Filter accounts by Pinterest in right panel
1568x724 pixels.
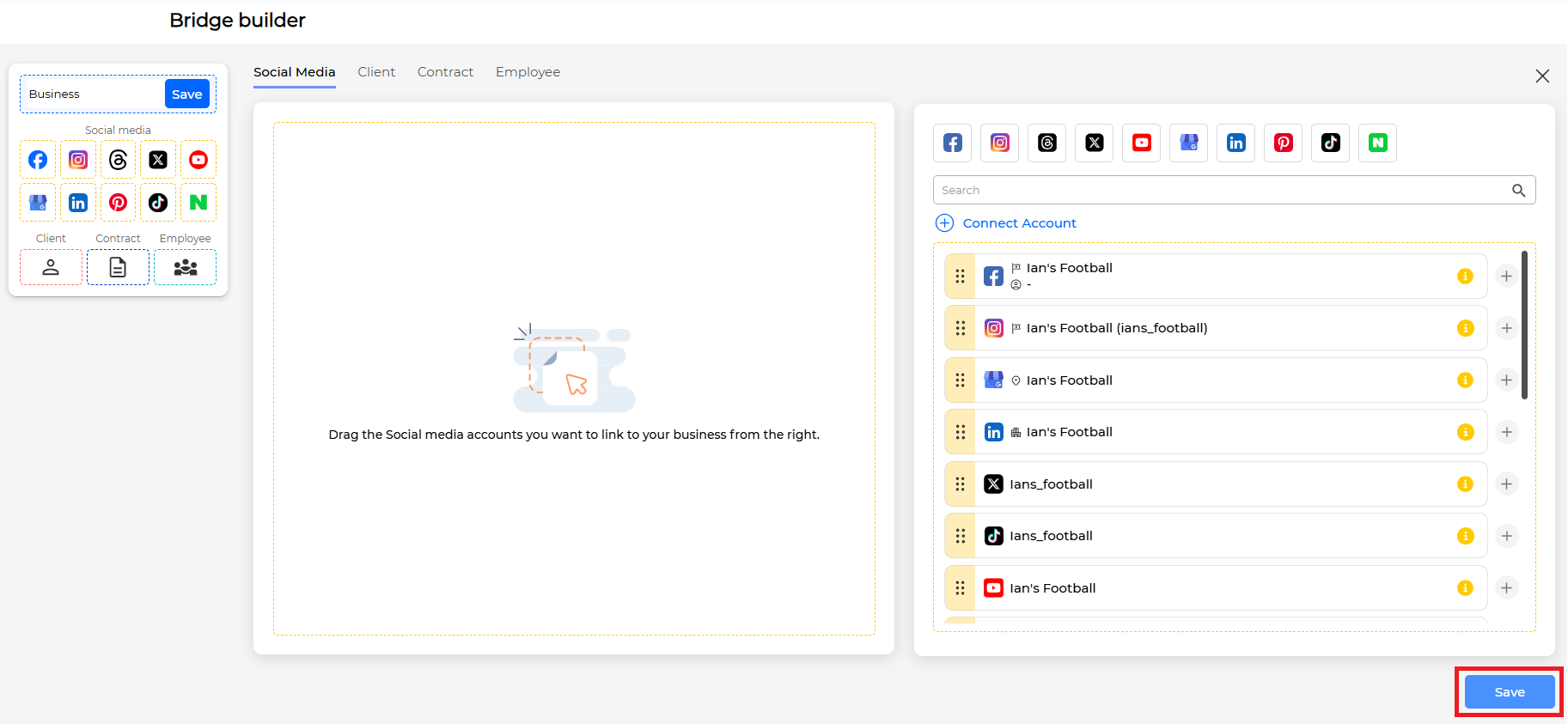point(1284,143)
